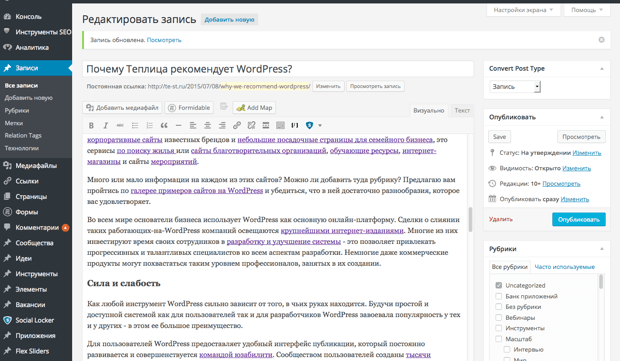Insert a horizontal line
Screen dimensions: 620x361
178,125
